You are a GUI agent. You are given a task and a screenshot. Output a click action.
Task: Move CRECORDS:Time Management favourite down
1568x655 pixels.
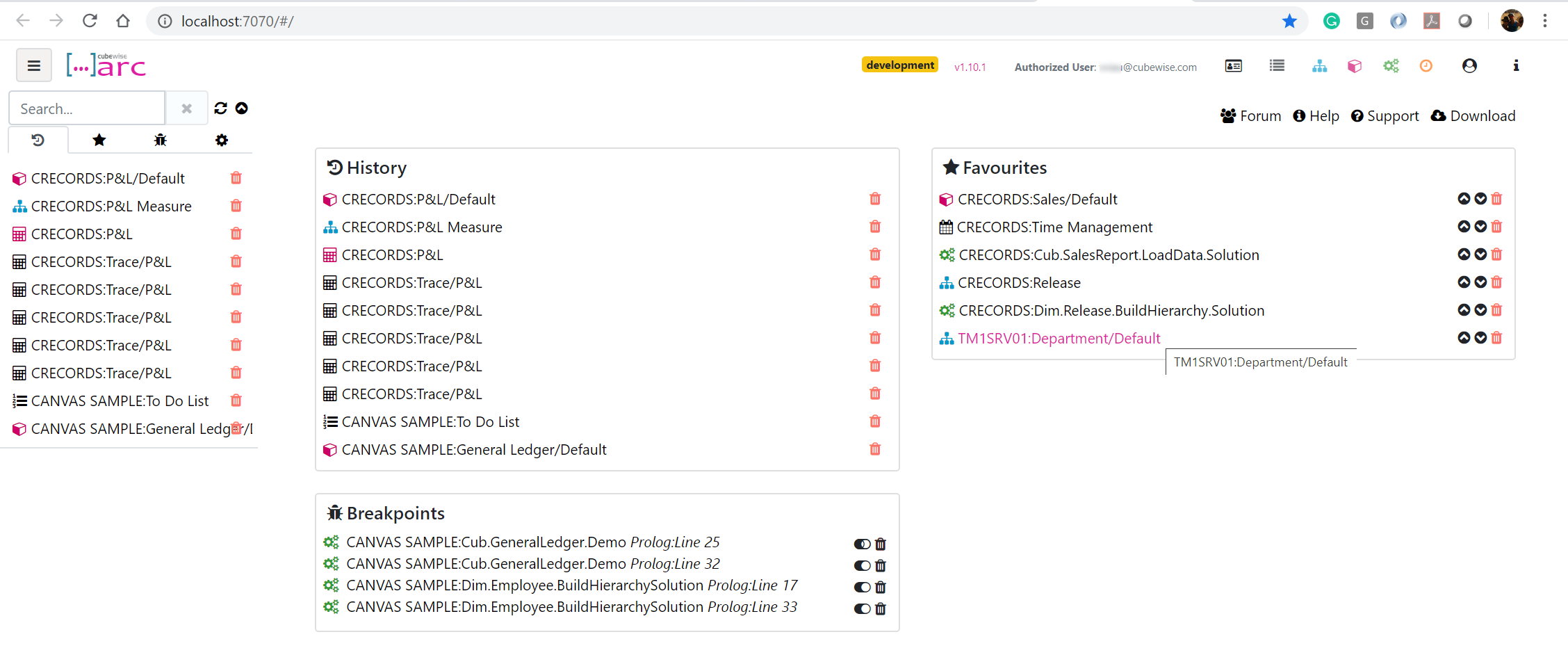[x=1480, y=227]
